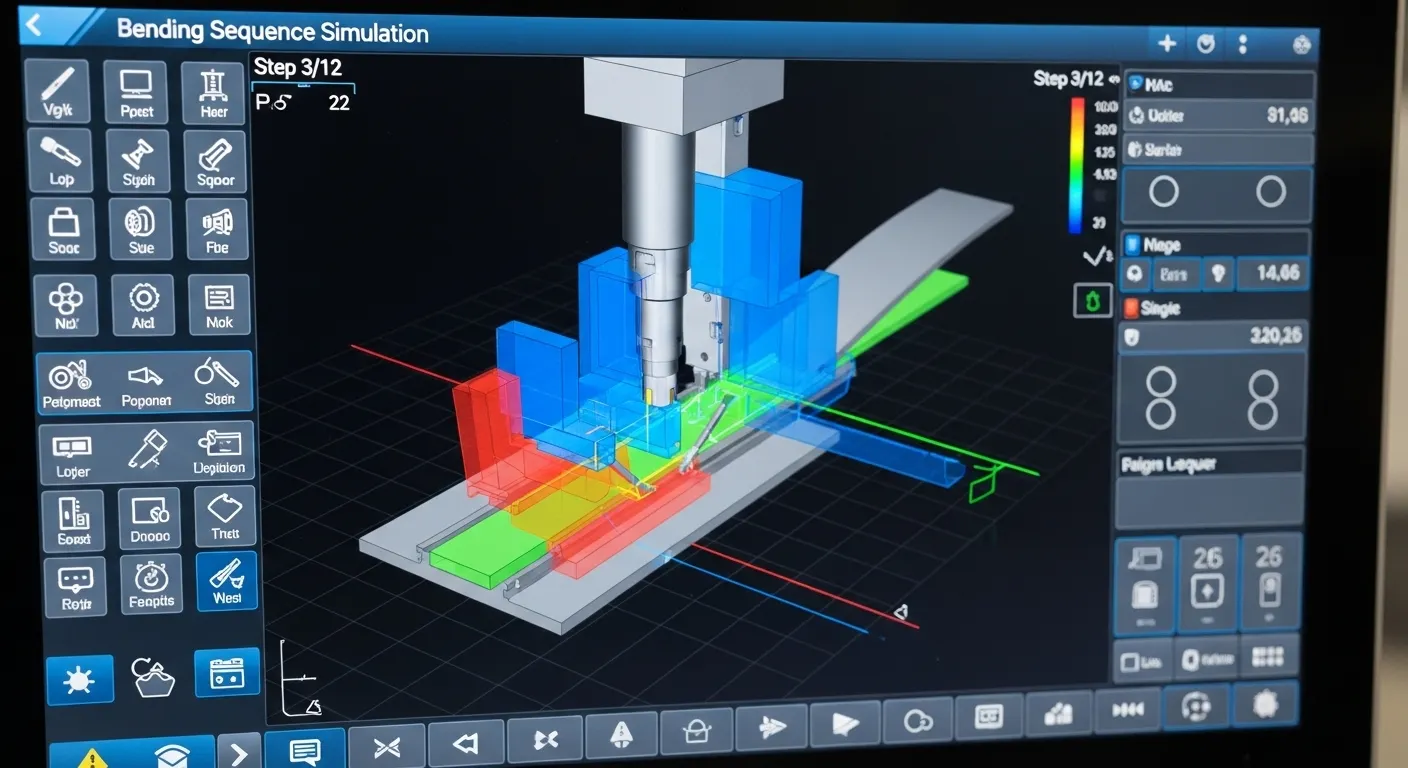This screenshot has width=1408, height=768.
Task: Toggle the green bordered indicator under the color legend
Action: click(1092, 301)
